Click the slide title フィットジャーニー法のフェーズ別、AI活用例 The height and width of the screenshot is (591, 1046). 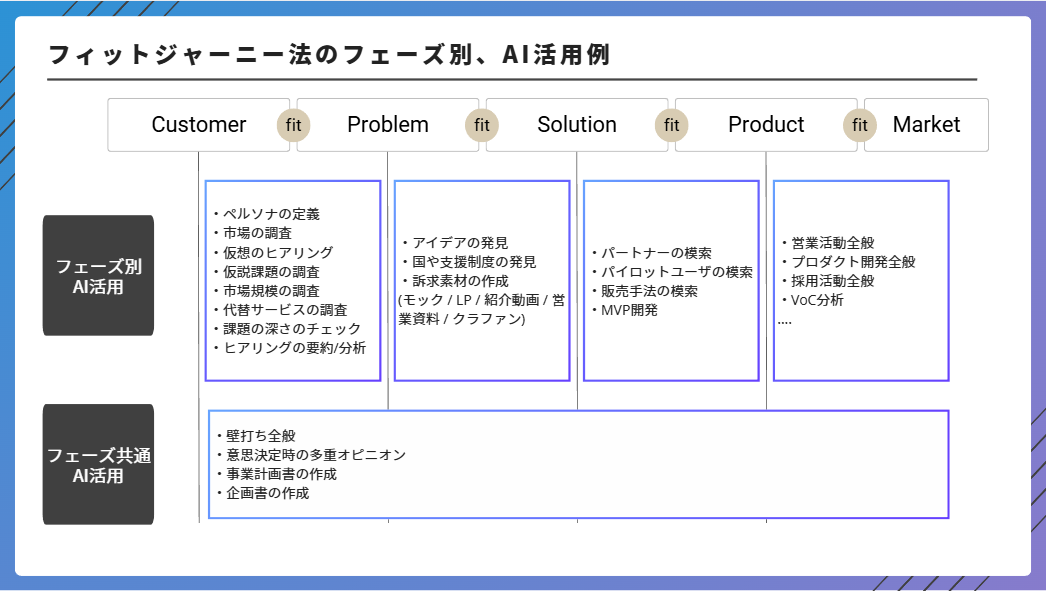[329, 55]
